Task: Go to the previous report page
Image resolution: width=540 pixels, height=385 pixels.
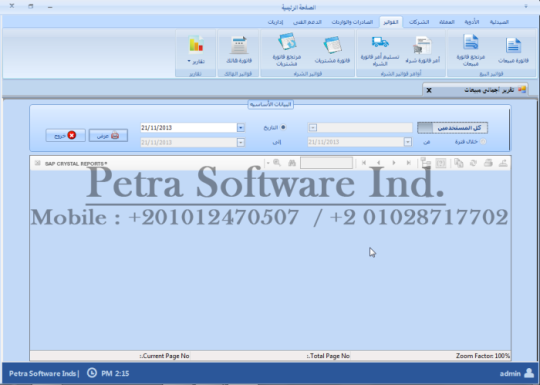Action: click(x=378, y=163)
